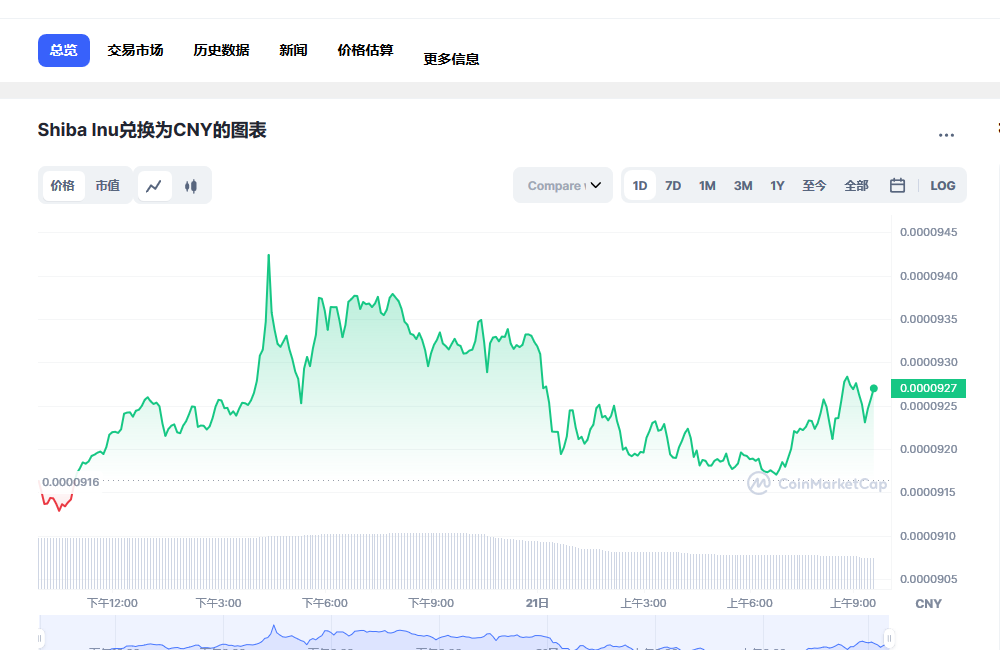The height and width of the screenshot is (650, 1000).
Task: Click the opening price label 0.0000916
Action: coord(71,482)
